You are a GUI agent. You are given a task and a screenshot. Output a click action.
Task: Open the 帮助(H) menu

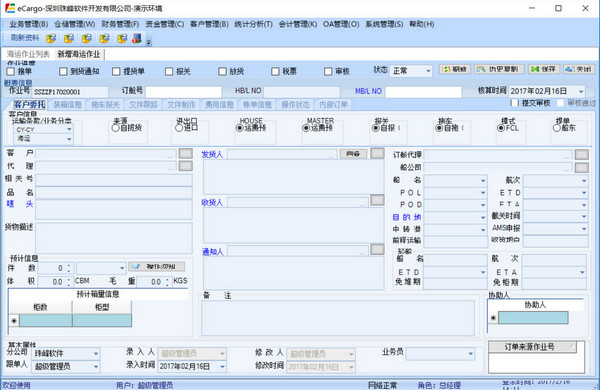422,24
